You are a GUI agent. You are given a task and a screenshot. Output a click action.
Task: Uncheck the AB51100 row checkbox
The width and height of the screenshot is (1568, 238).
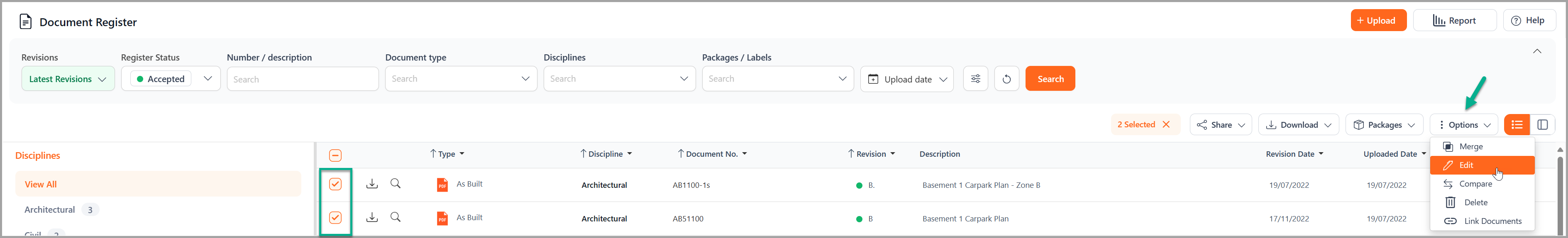(x=335, y=218)
